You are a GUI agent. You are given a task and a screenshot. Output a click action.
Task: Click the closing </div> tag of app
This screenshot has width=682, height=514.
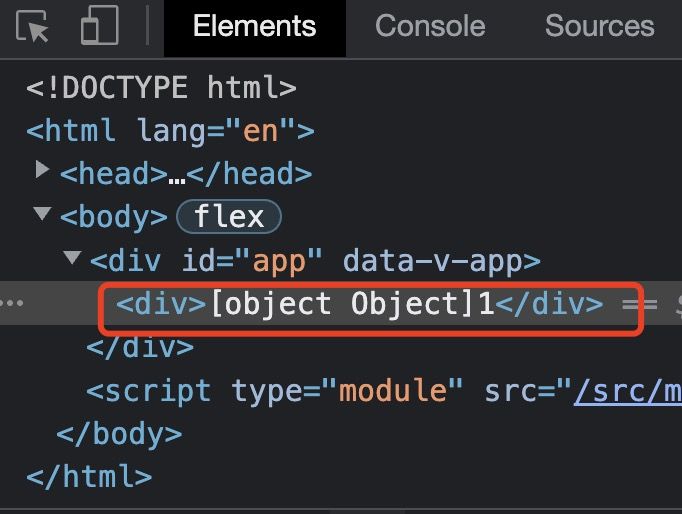140,347
